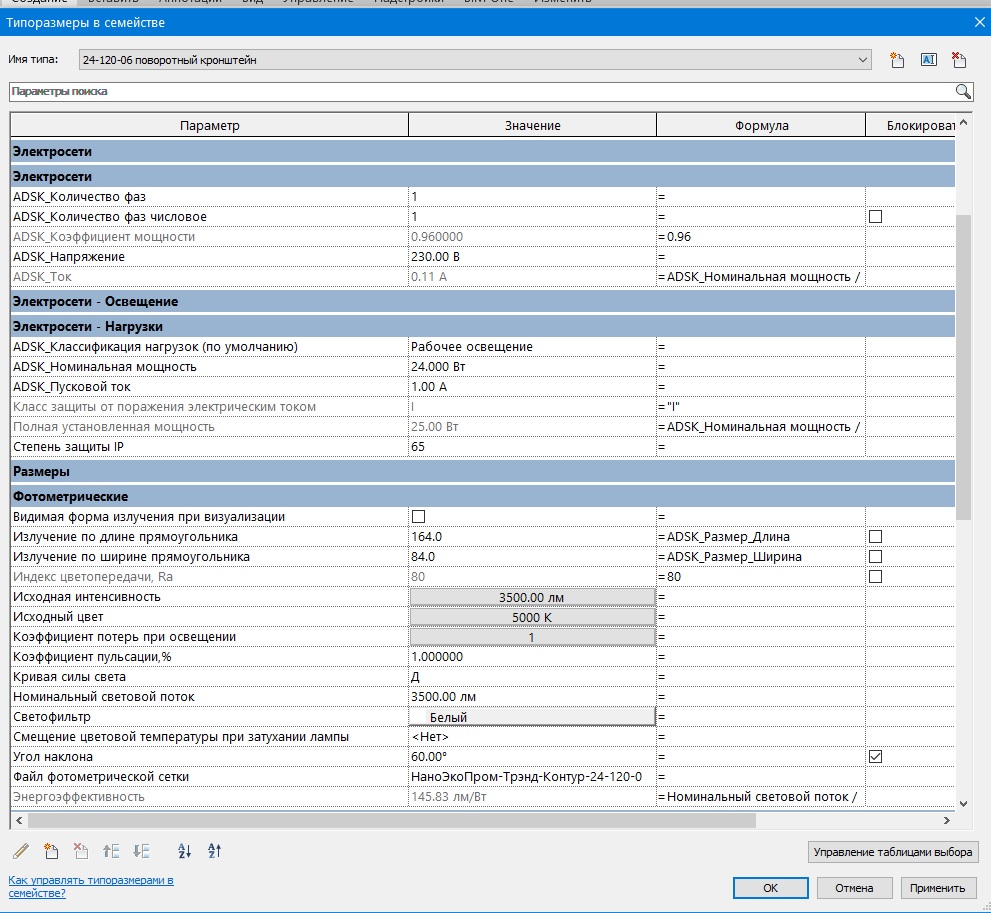Toggle lock for Индекс цветопередачи, Ra
This screenshot has height=913, width=991.
pyautogui.click(x=875, y=576)
